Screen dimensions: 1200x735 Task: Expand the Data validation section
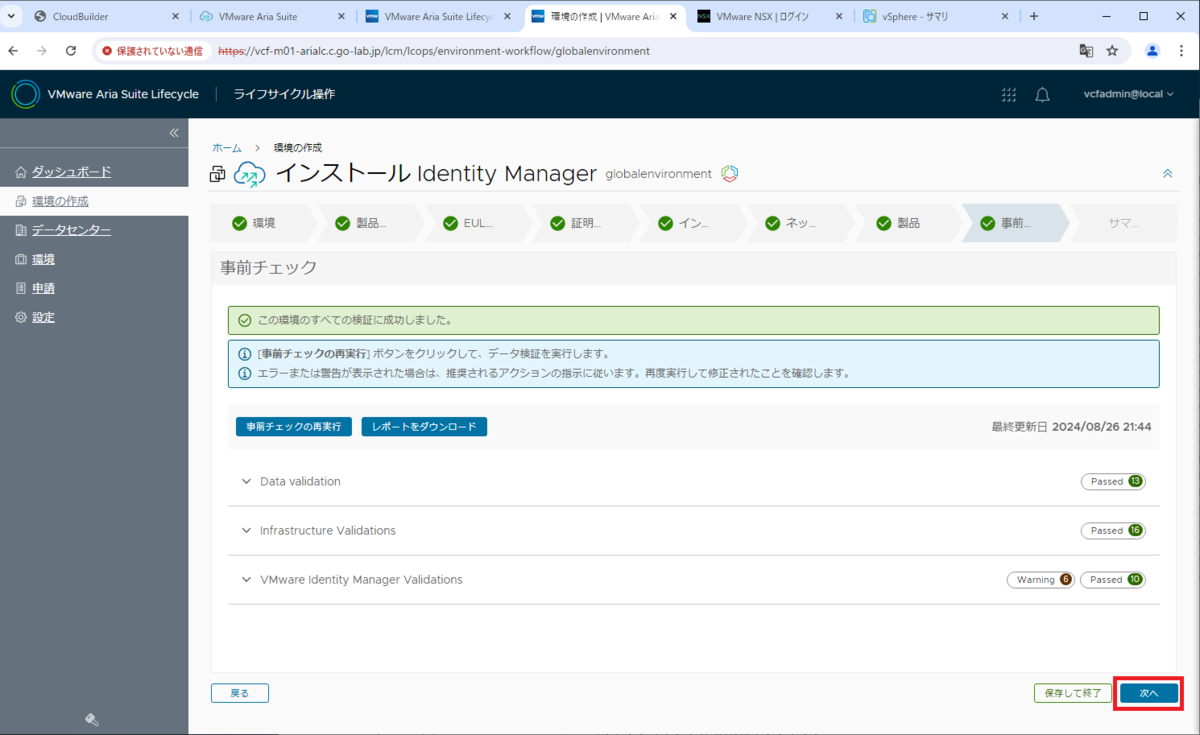click(x=246, y=481)
